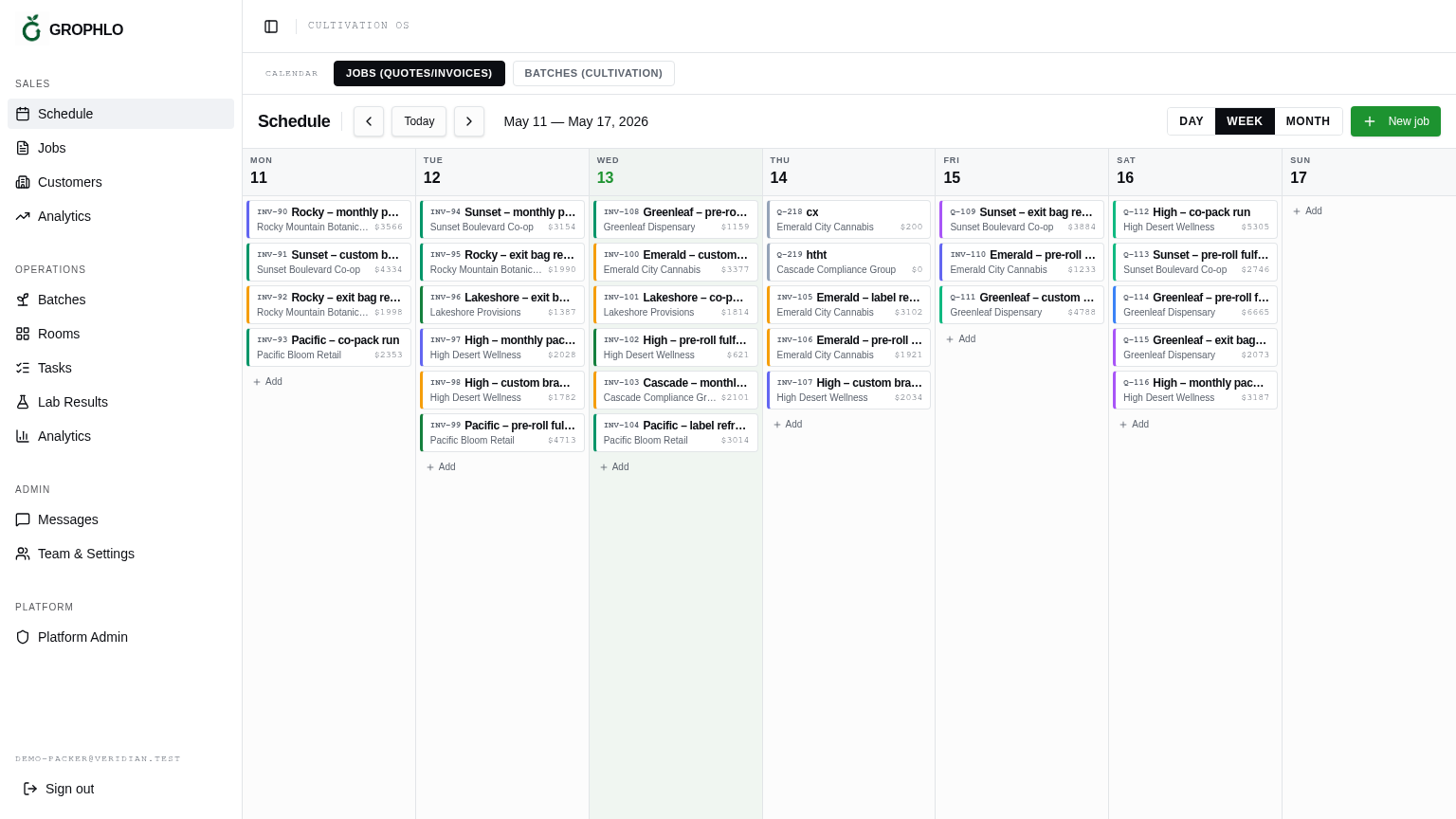Open quote Q-111 Greenleaf custom
The width and height of the screenshot is (1456, 819).
[x=1022, y=304]
